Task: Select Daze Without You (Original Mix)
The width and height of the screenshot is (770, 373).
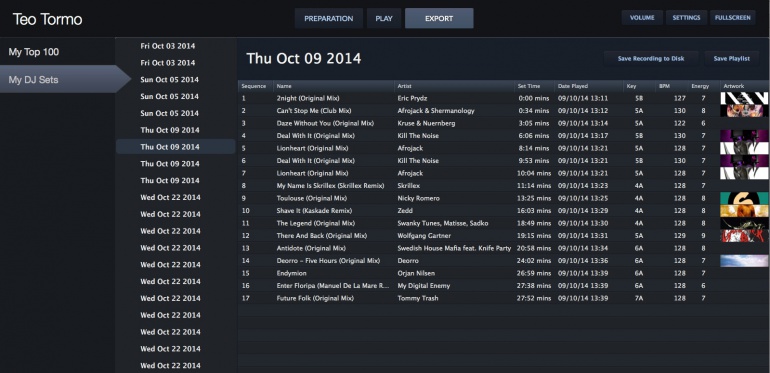Action: pyautogui.click(x=325, y=123)
